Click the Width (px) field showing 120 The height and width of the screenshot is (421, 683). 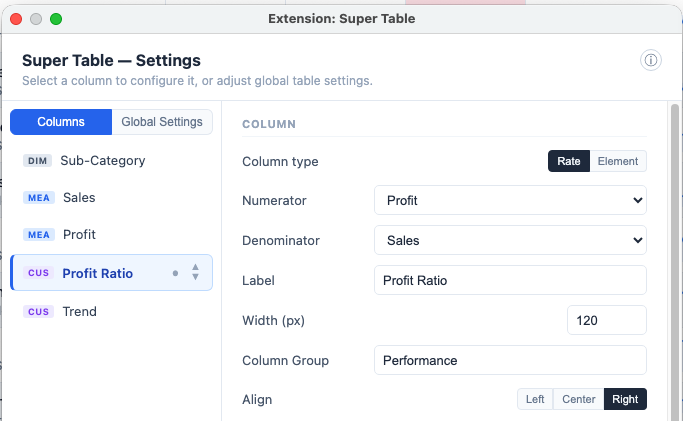pos(607,320)
